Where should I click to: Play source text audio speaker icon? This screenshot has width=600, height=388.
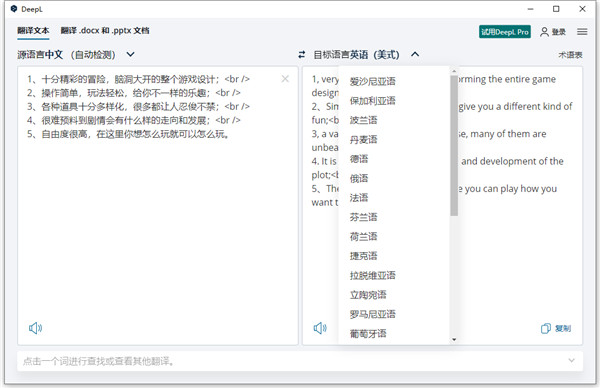35,328
